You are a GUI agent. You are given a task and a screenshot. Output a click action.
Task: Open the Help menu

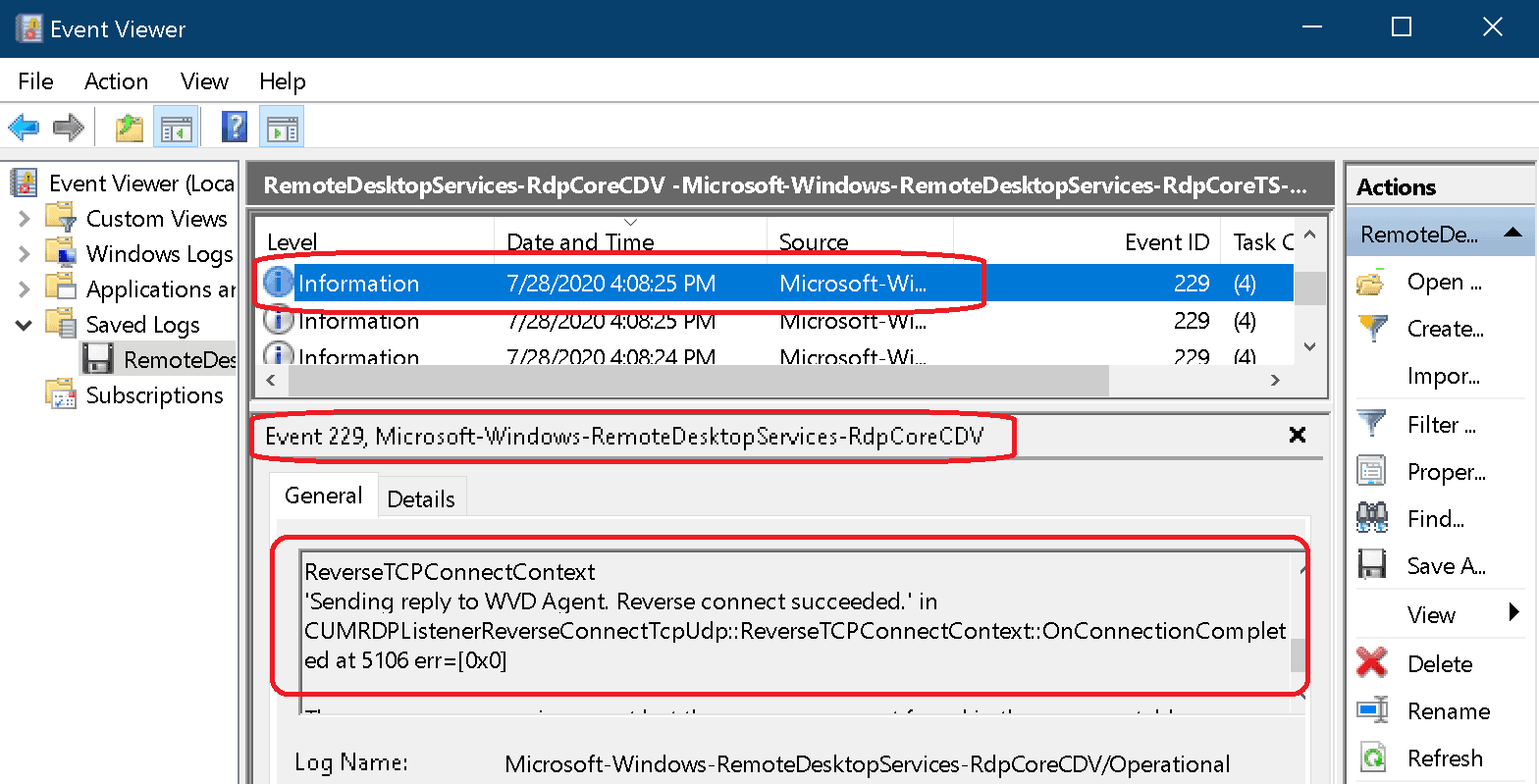pos(283,81)
